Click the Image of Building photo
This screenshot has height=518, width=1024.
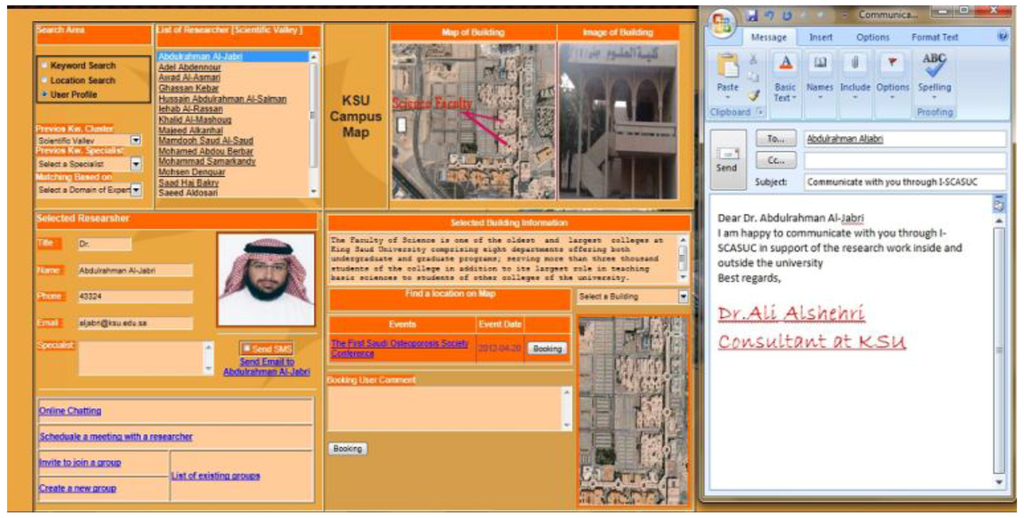[618, 121]
